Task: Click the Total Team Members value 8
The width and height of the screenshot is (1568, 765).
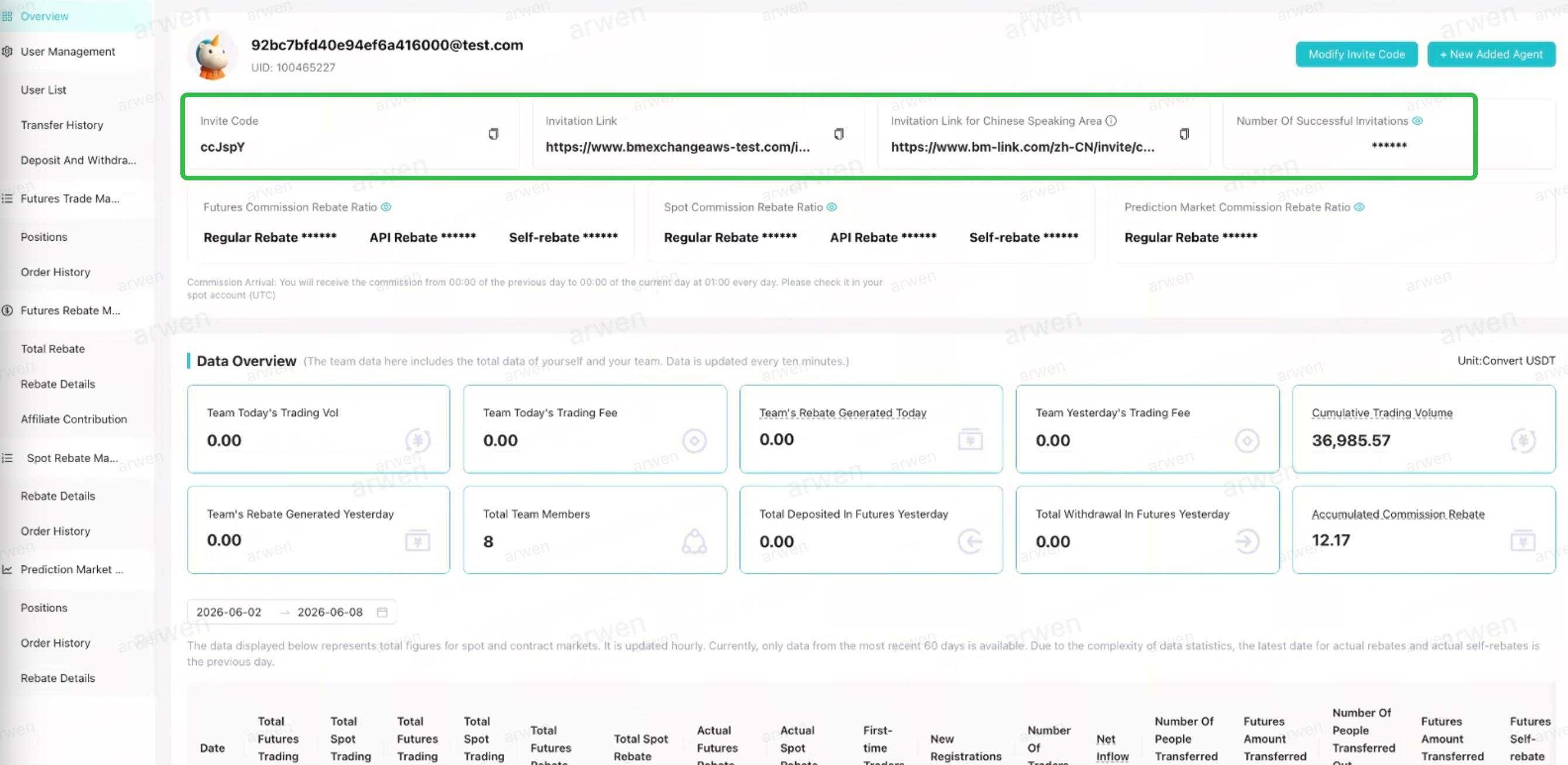Action: click(x=488, y=541)
